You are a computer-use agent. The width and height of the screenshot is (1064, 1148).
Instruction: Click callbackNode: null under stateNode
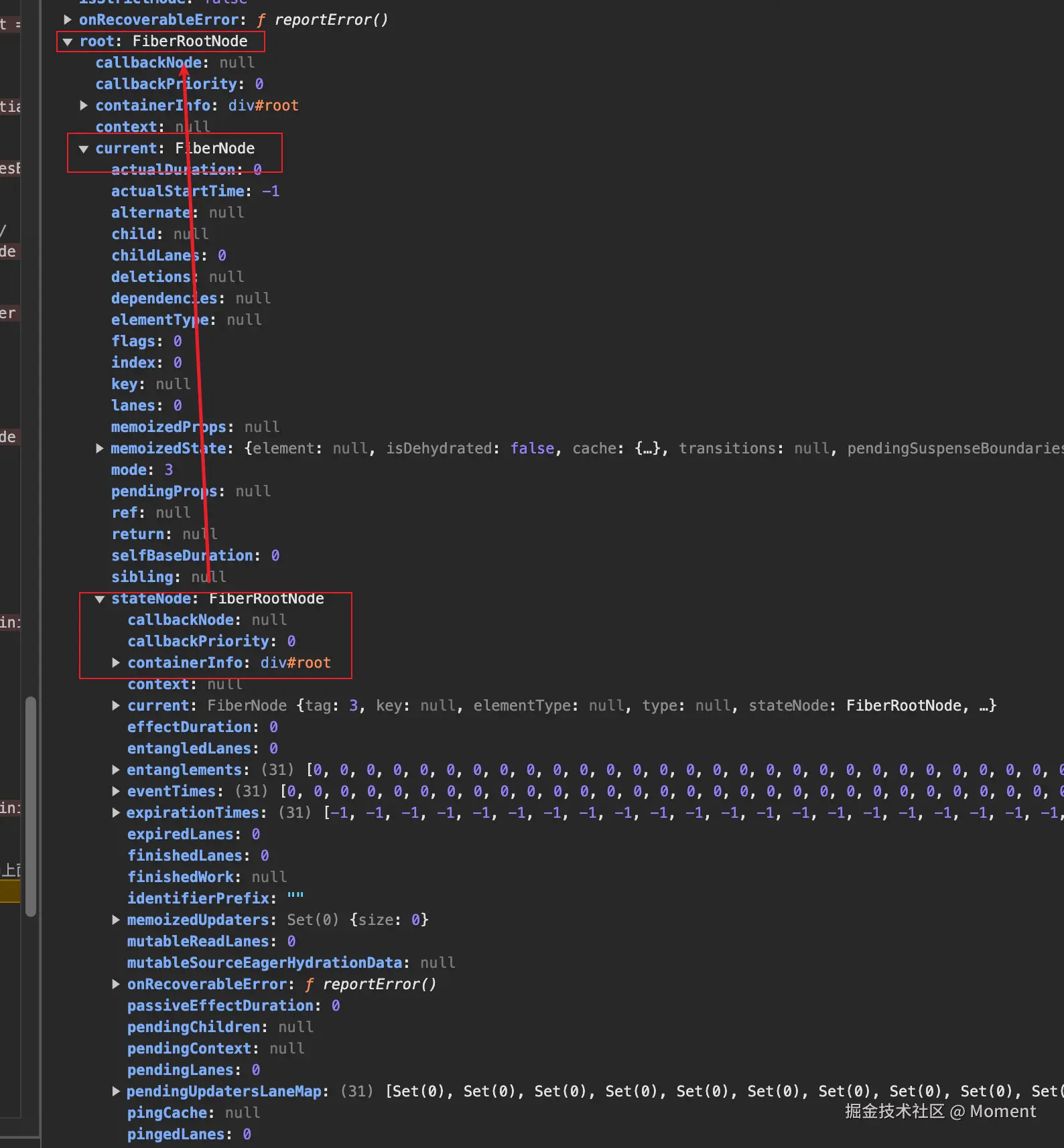[x=207, y=620]
